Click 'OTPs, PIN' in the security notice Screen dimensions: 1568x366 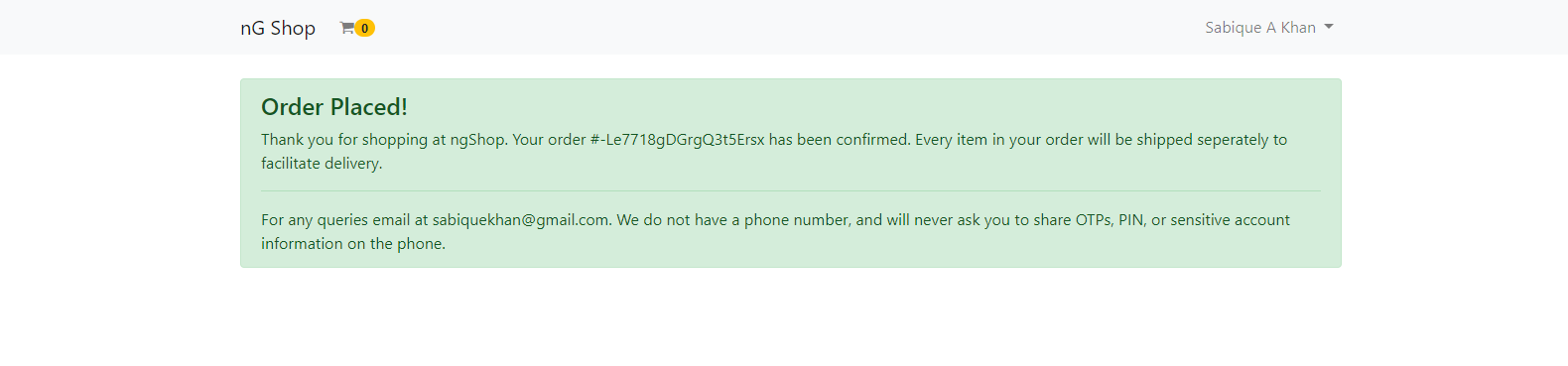tap(1111, 220)
